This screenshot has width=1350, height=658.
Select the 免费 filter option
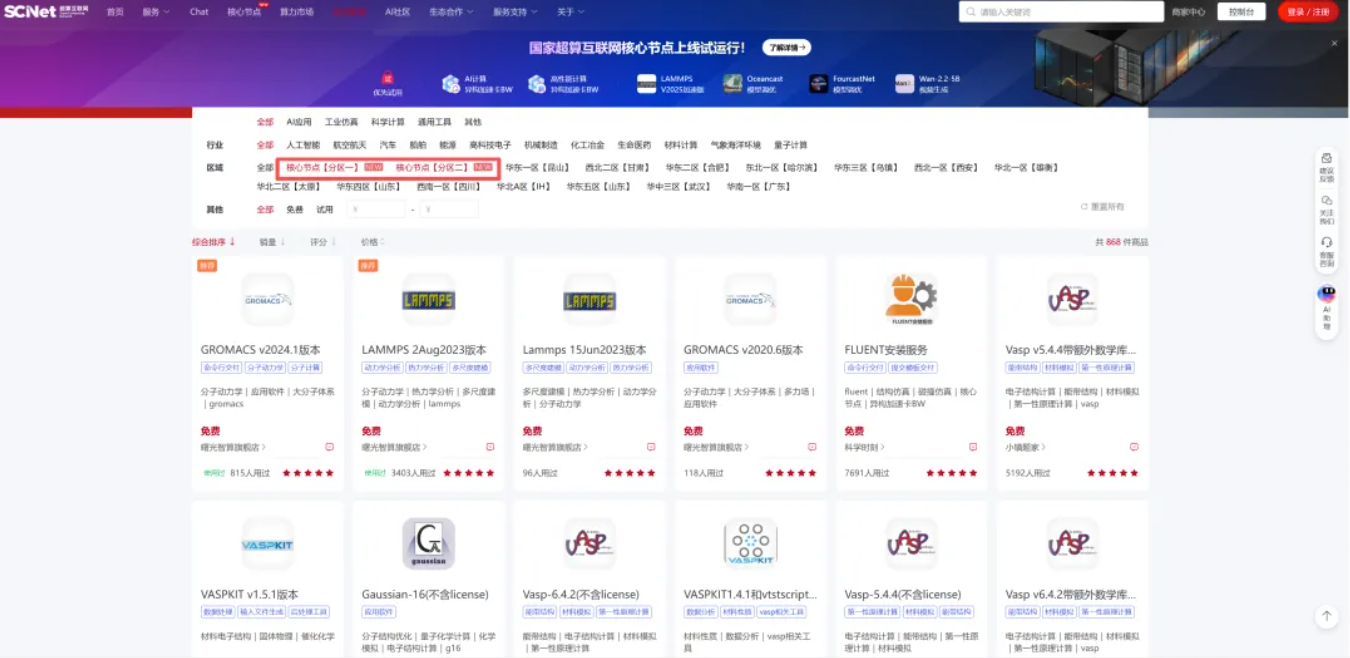294,210
